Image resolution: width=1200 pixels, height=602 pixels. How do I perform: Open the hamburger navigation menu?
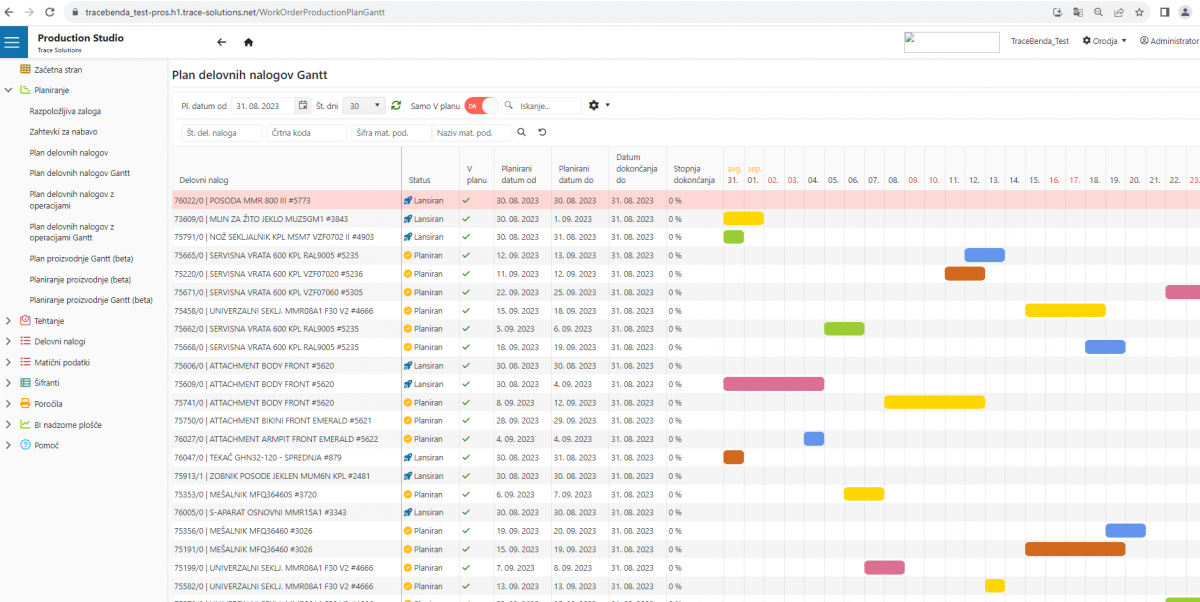(x=12, y=42)
